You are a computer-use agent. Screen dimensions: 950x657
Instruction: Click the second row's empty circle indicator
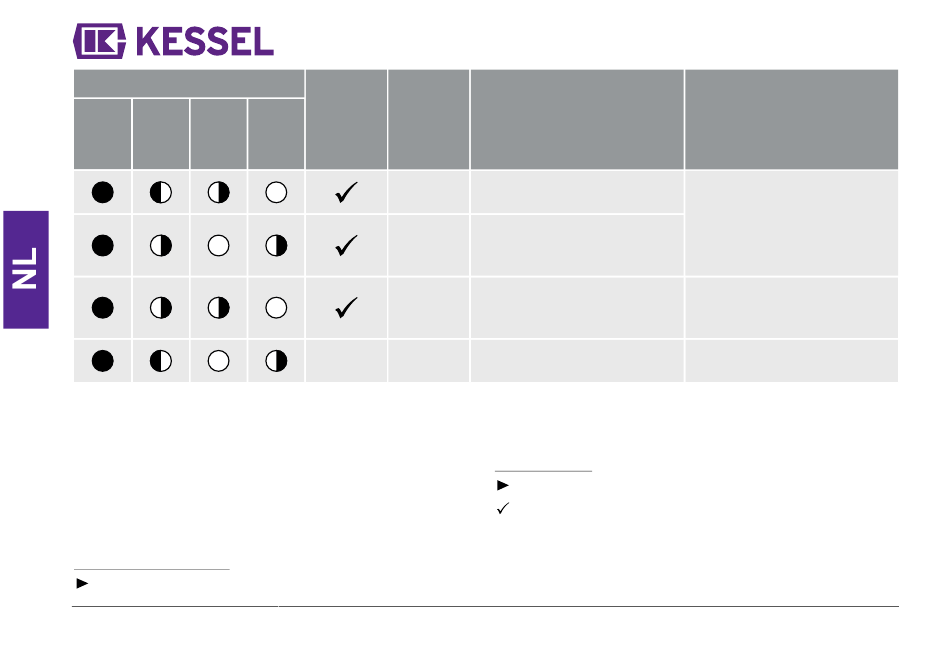point(218,246)
